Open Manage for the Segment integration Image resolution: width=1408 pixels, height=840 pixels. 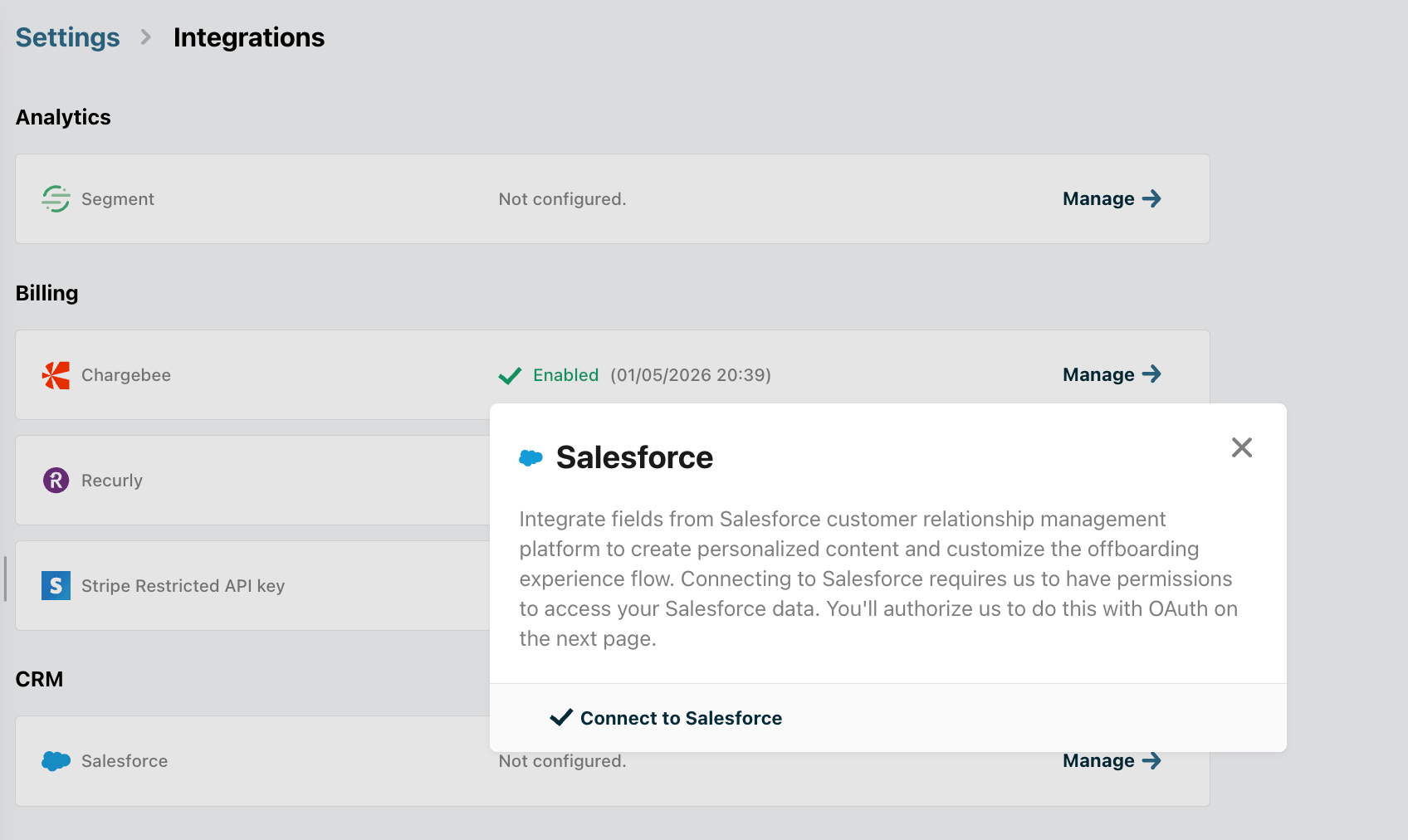click(x=1098, y=199)
